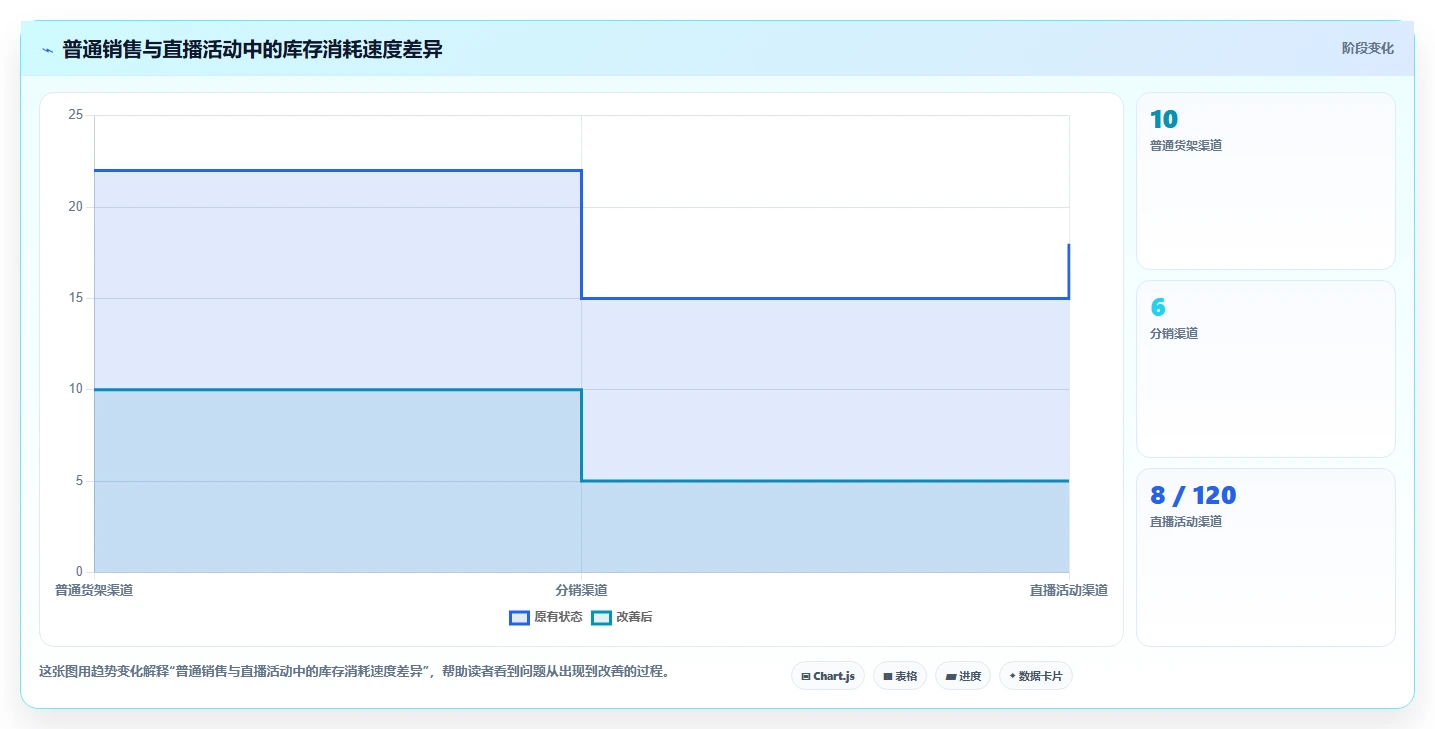Image resolution: width=1435 pixels, height=729 pixels.
Task: Click the 改善后 legend label
Action: 634,618
